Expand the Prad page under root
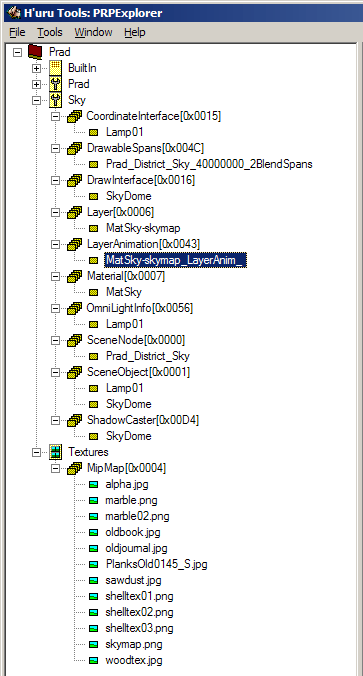The height and width of the screenshot is (676, 363). pyautogui.click(x=37, y=84)
